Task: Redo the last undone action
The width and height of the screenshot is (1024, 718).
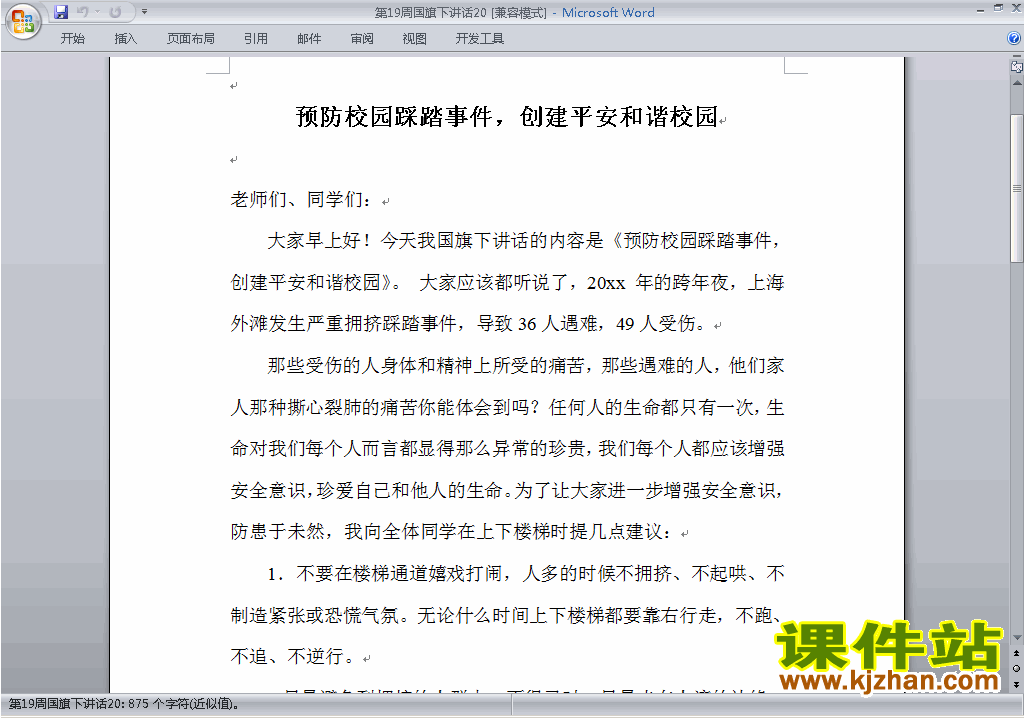Action: tap(116, 12)
